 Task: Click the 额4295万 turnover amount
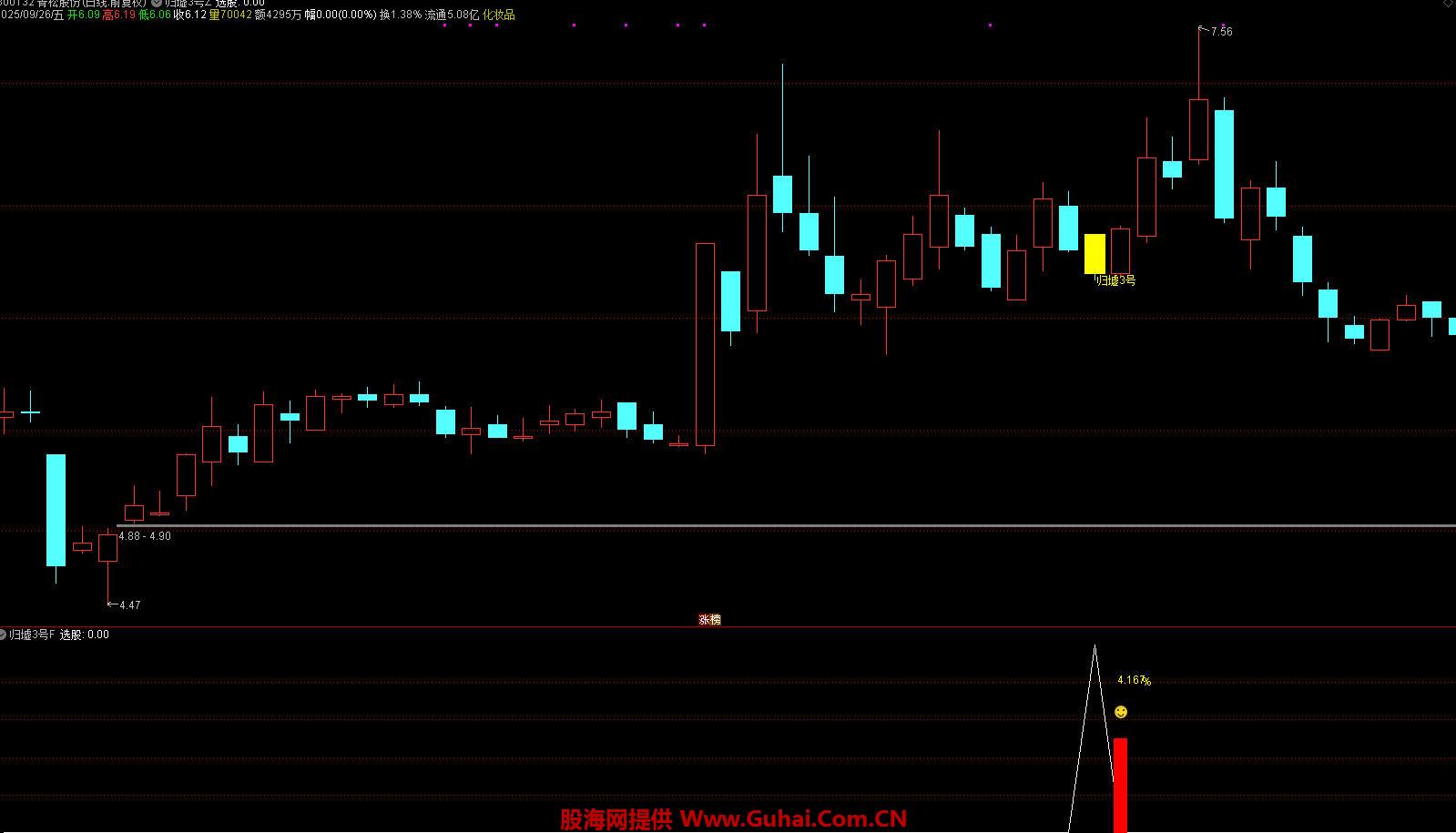point(279,15)
